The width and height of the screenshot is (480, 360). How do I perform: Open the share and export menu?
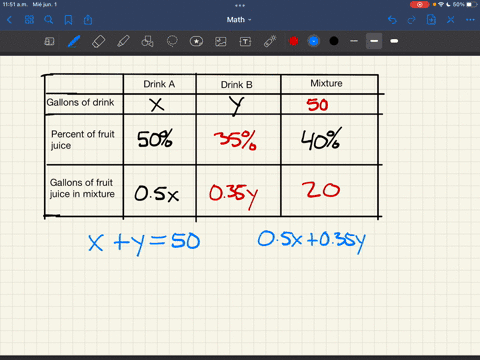(88, 20)
